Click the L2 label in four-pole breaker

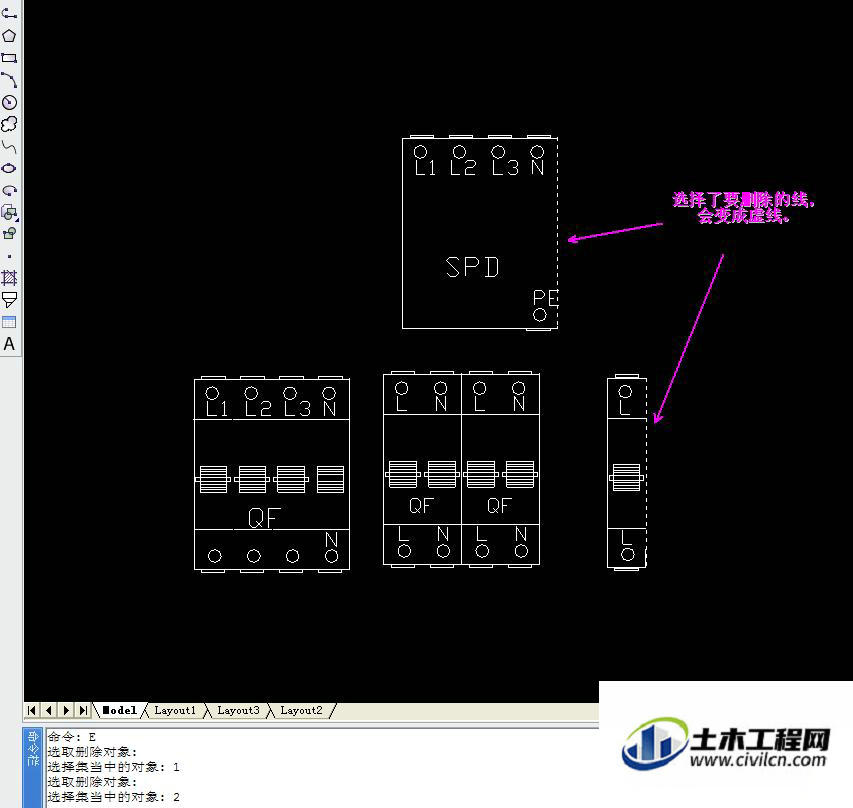point(258,409)
